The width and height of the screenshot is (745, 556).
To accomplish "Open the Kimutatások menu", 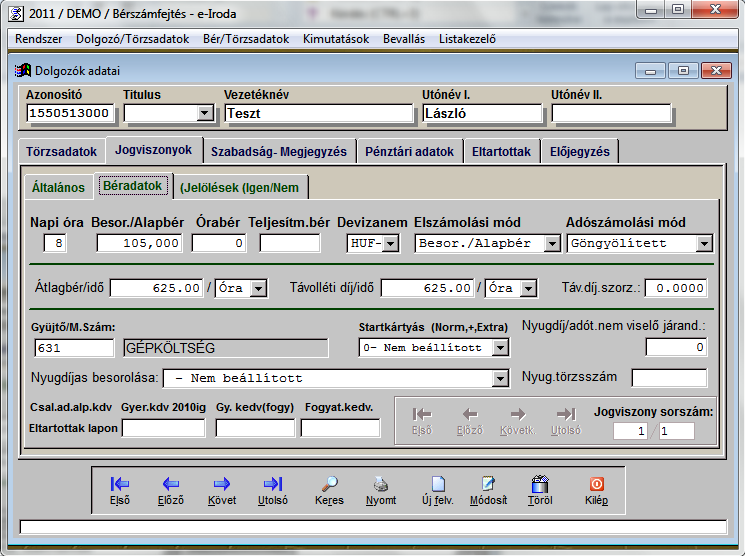I will pos(337,39).
